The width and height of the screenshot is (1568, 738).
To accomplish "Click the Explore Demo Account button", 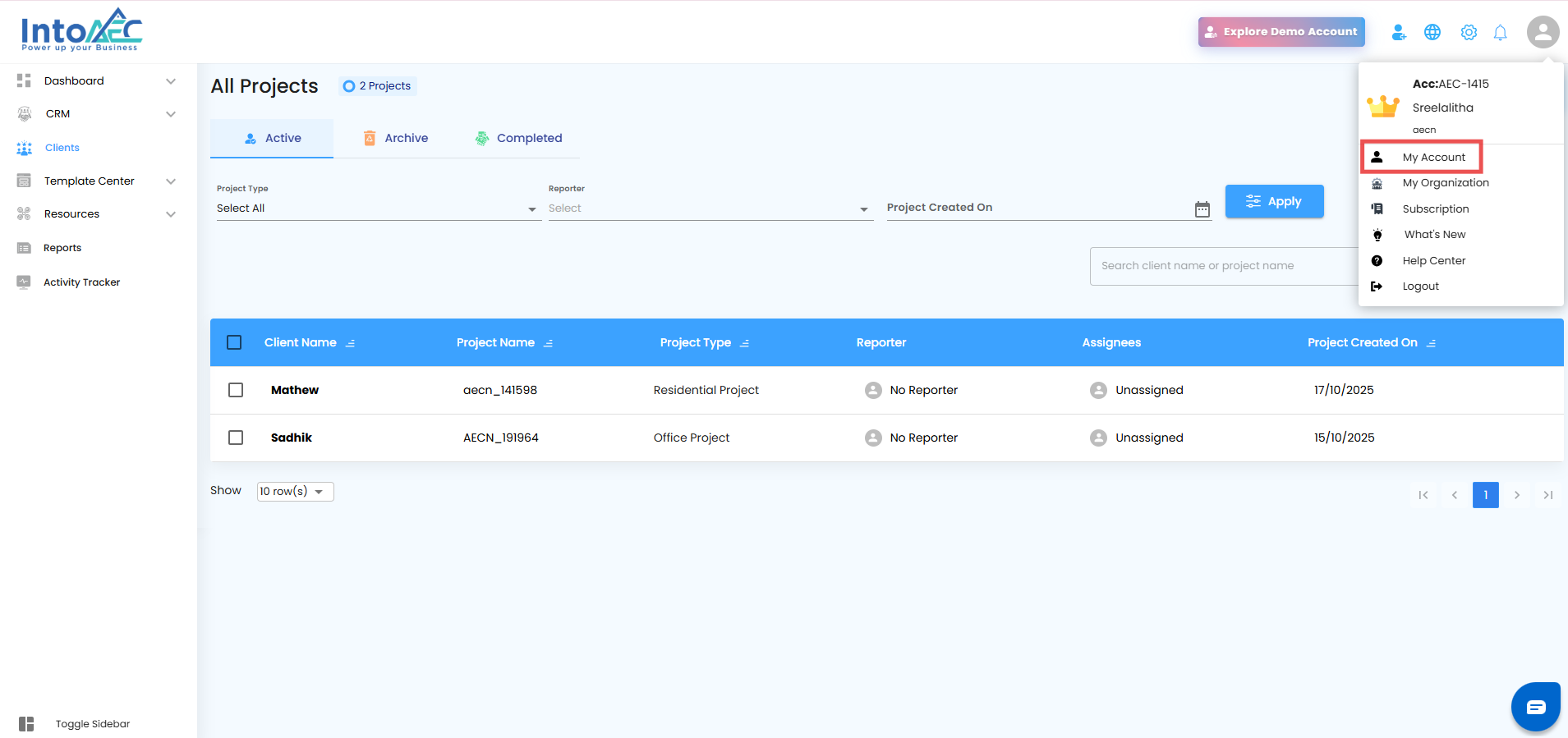I will [x=1281, y=32].
